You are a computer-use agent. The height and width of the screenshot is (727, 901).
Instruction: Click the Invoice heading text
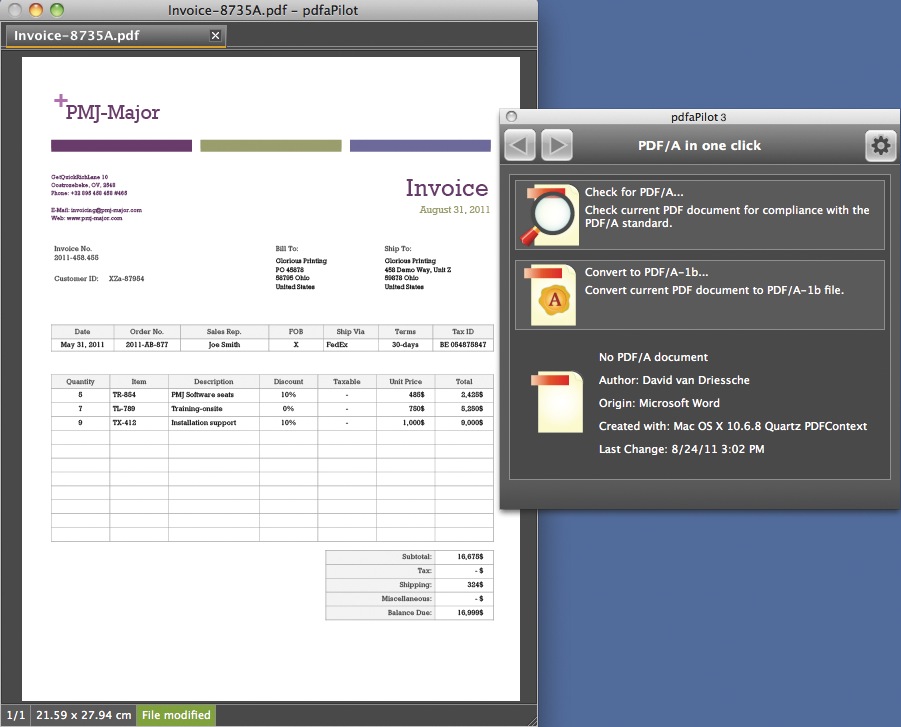pos(446,188)
